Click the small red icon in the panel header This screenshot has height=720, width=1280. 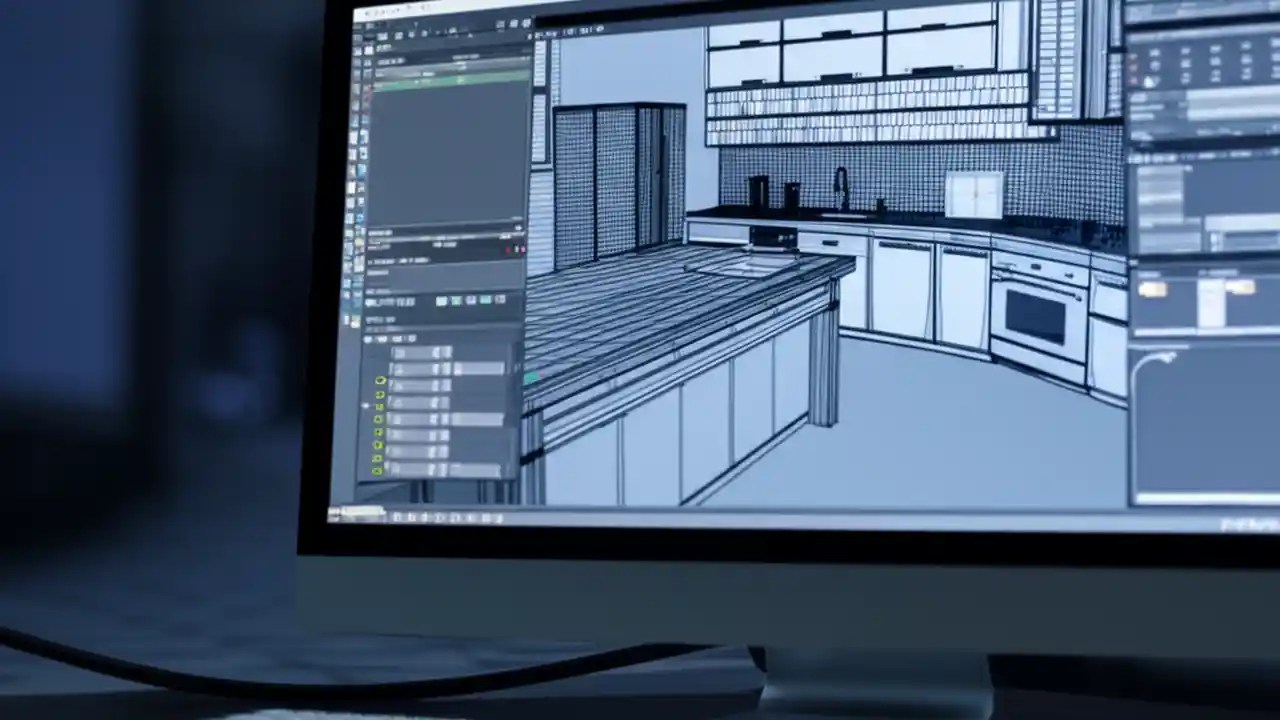pyautogui.click(x=507, y=248)
